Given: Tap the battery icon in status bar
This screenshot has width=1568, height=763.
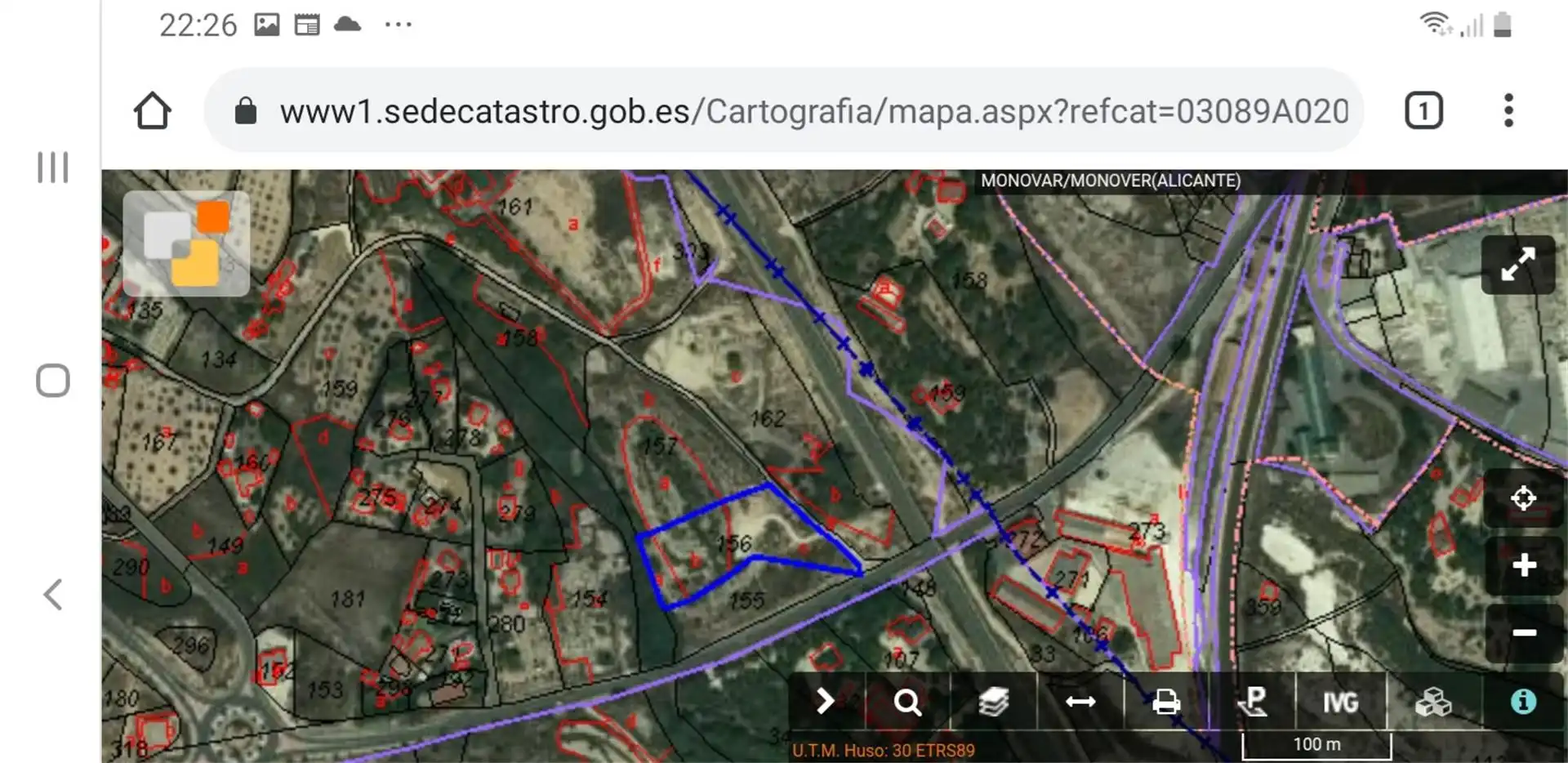Looking at the screenshot, I should coord(1503,24).
